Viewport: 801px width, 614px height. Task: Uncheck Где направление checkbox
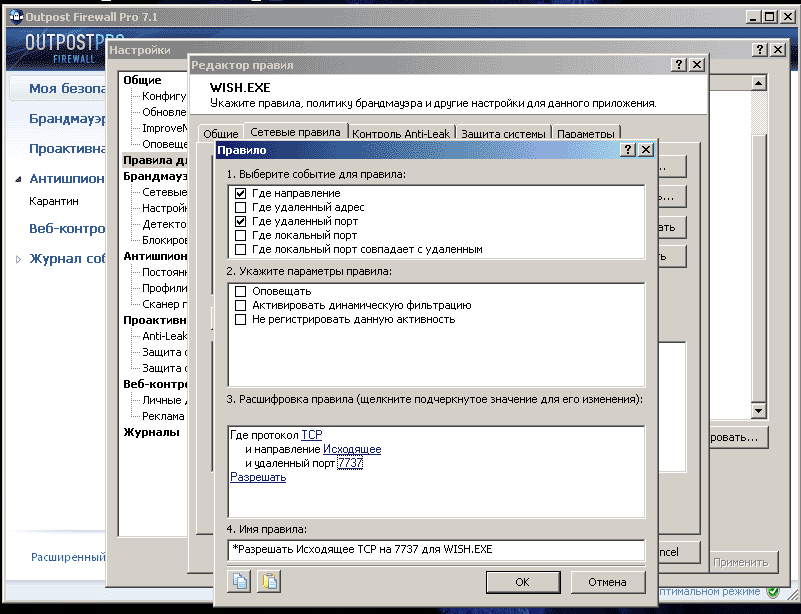coord(240,194)
